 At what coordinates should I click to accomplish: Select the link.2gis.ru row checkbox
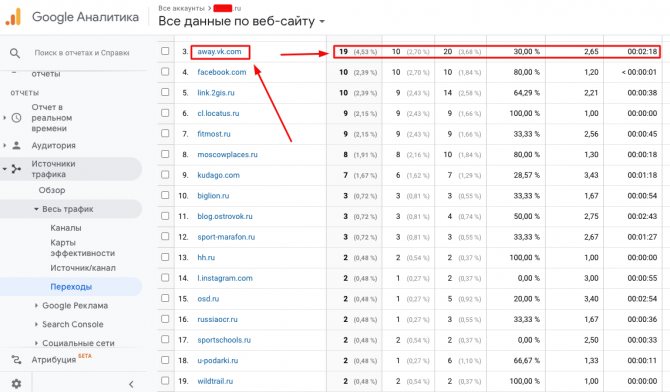165,92
